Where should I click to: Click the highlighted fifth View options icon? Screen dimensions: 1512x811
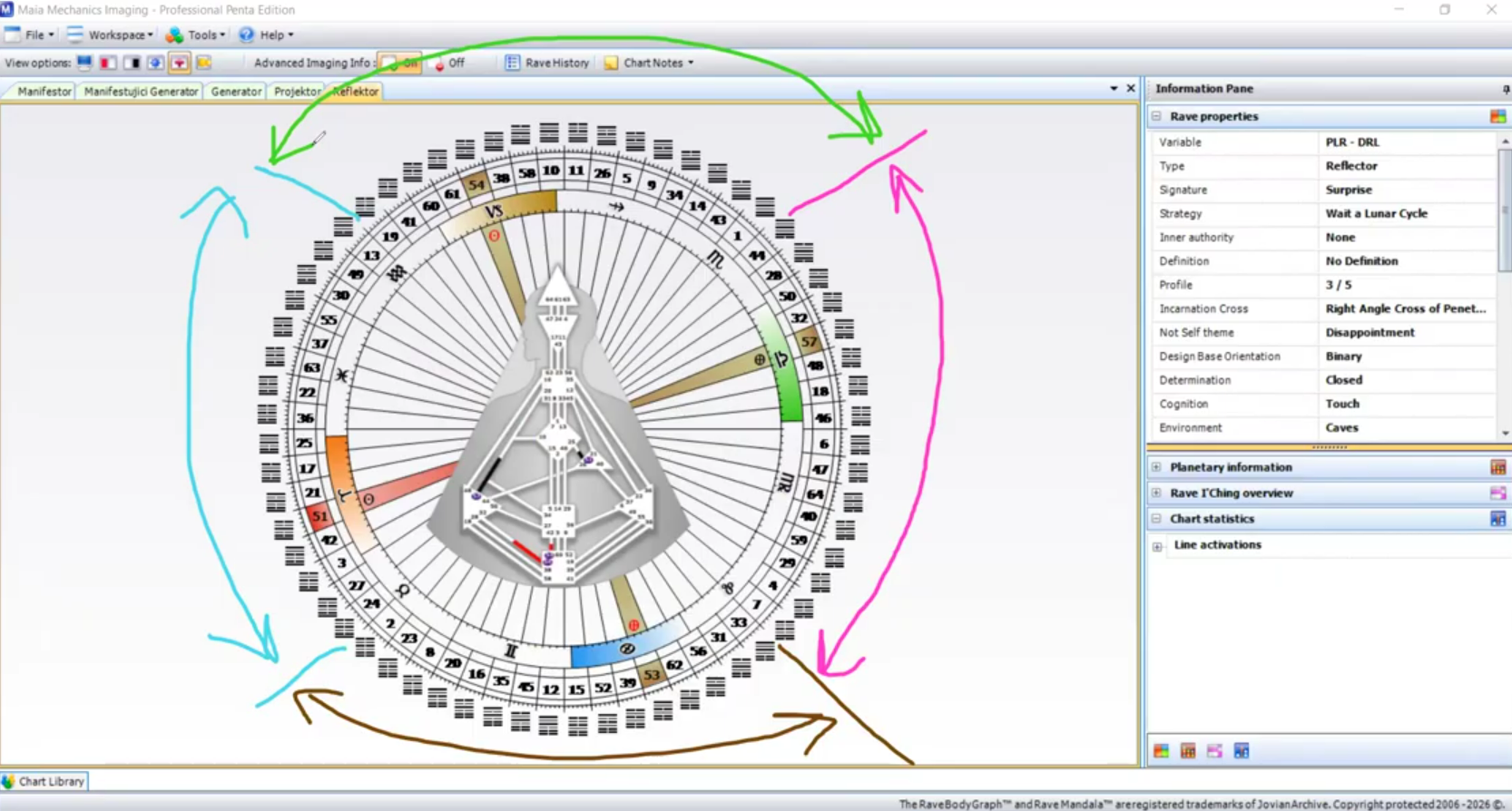(x=179, y=63)
